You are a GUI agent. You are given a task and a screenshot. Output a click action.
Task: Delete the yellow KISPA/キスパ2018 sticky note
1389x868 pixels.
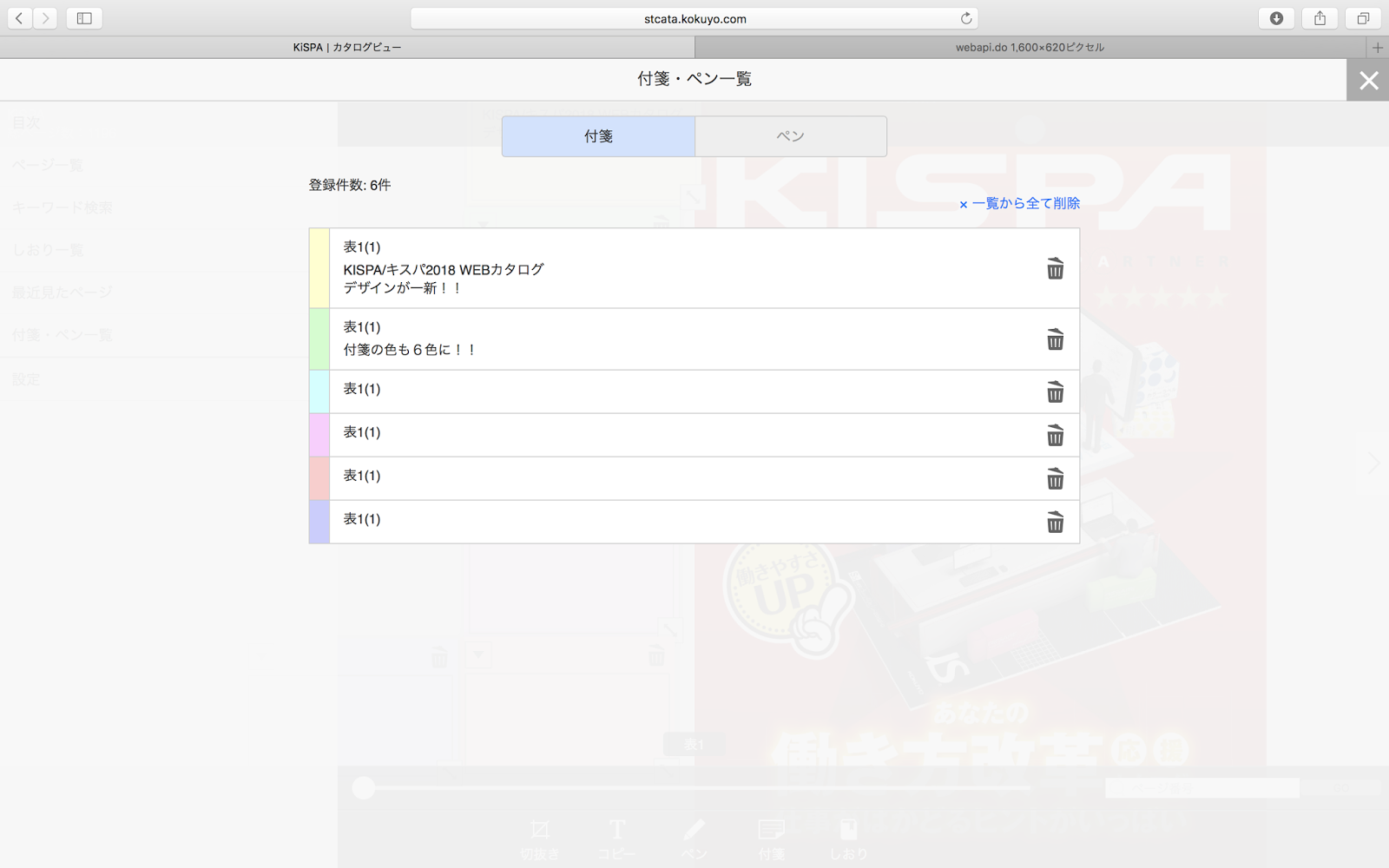click(x=1055, y=269)
